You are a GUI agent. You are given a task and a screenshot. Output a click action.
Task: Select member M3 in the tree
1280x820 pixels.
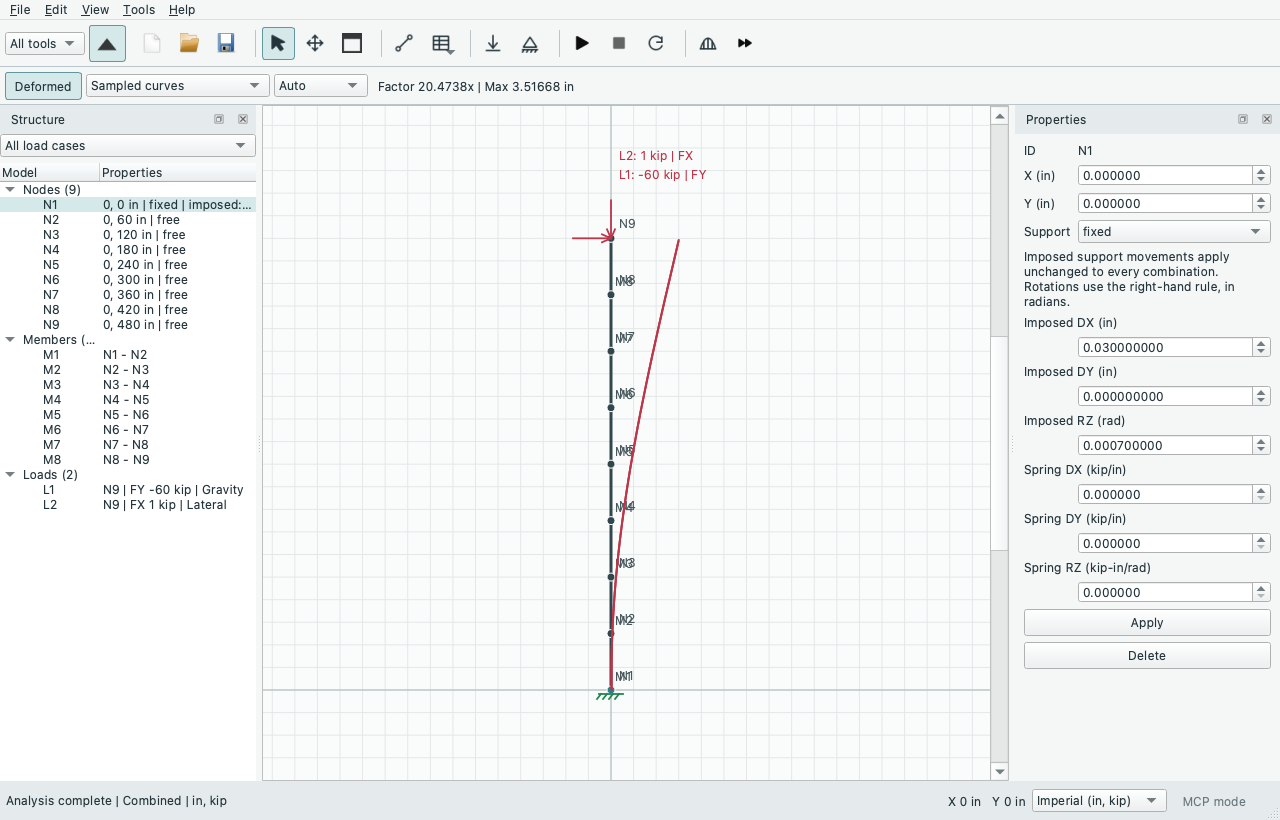pos(128,385)
